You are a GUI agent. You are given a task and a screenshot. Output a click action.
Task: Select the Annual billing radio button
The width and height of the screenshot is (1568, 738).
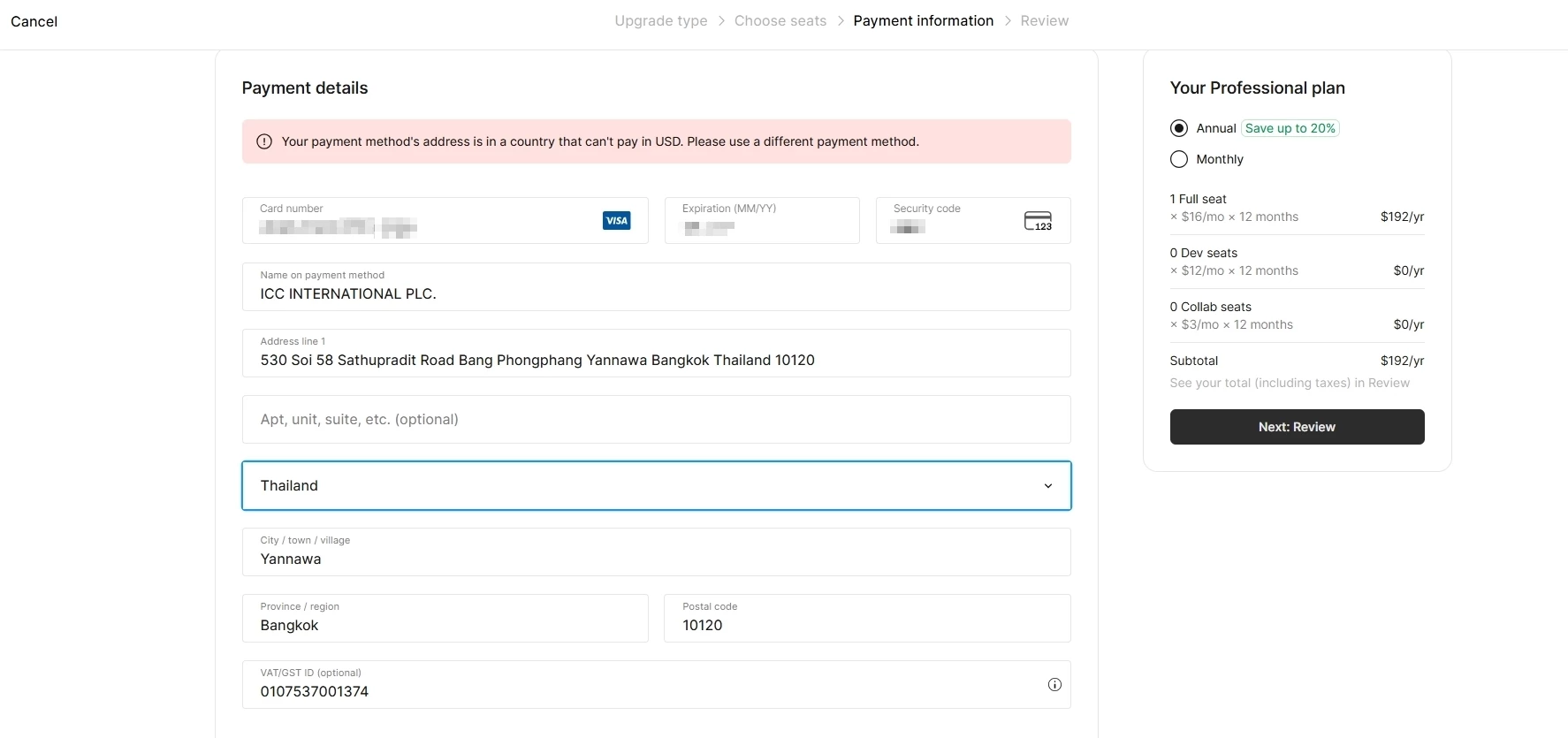(x=1179, y=128)
